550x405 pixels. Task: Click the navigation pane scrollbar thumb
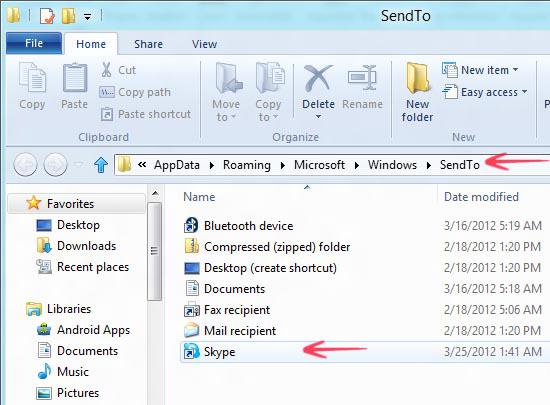click(x=154, y=251)
